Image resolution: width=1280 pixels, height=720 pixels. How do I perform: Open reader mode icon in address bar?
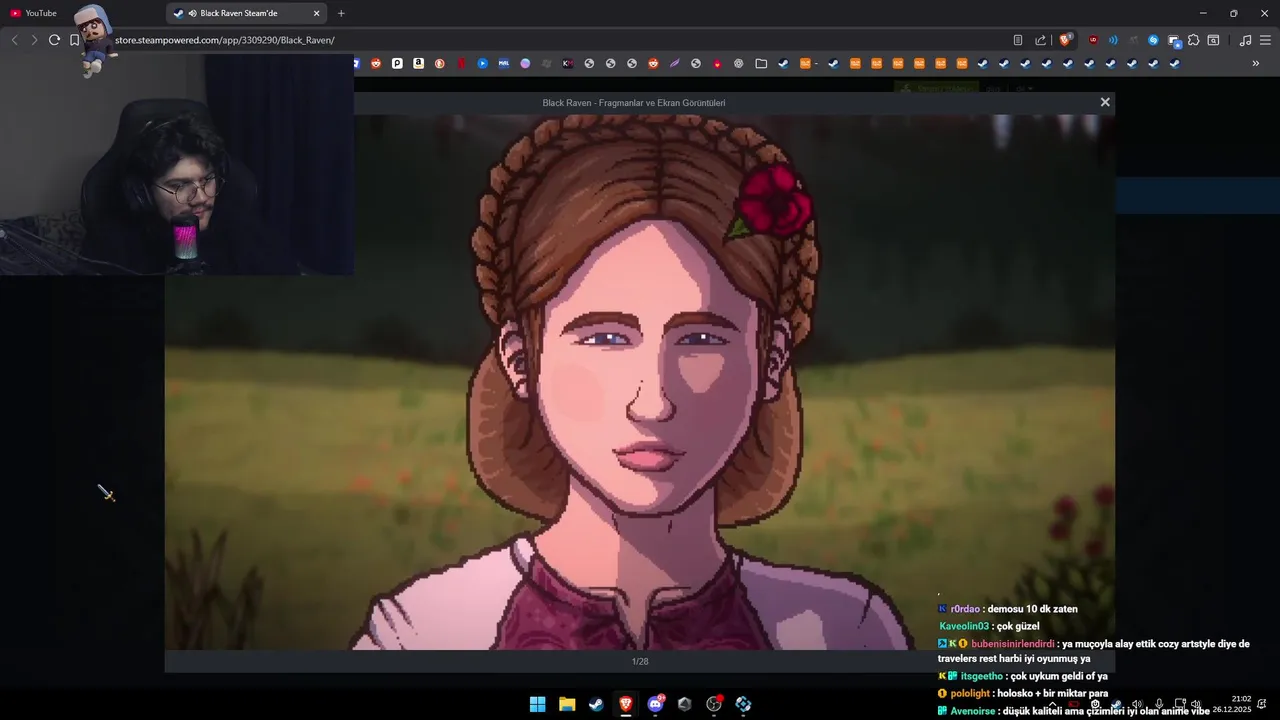1018,40
